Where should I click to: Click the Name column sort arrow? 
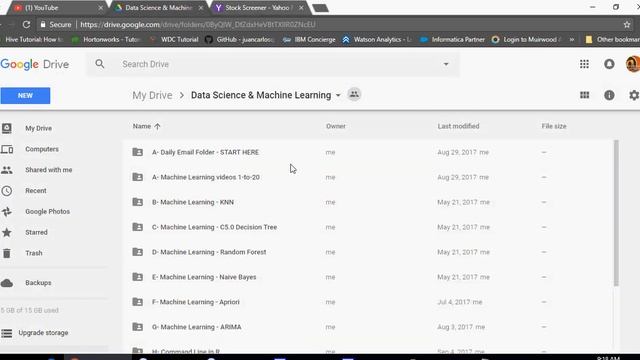coord(157,126)
